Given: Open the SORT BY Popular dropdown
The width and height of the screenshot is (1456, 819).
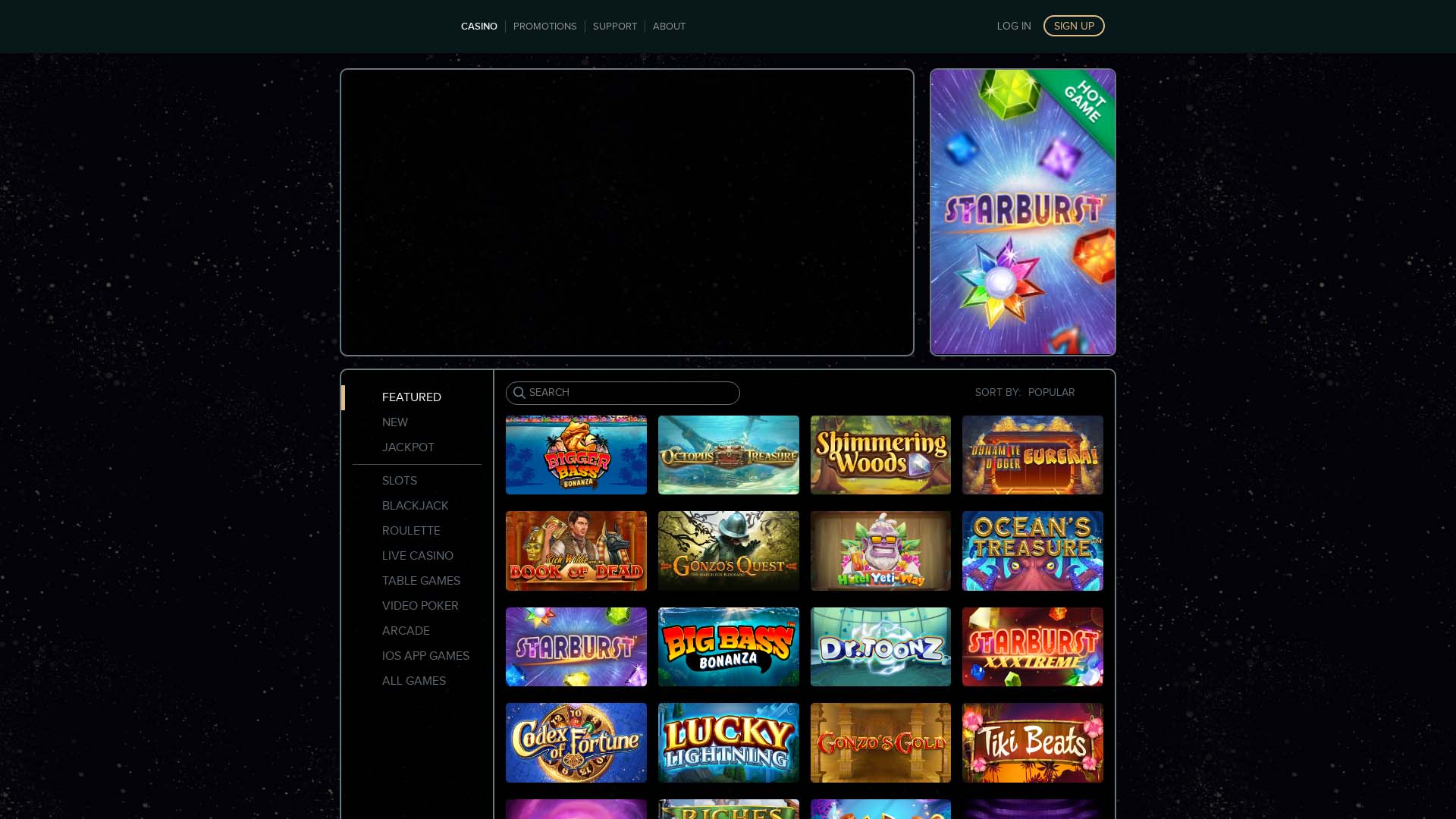Looking at the screenshot, I should (1052, 392).
